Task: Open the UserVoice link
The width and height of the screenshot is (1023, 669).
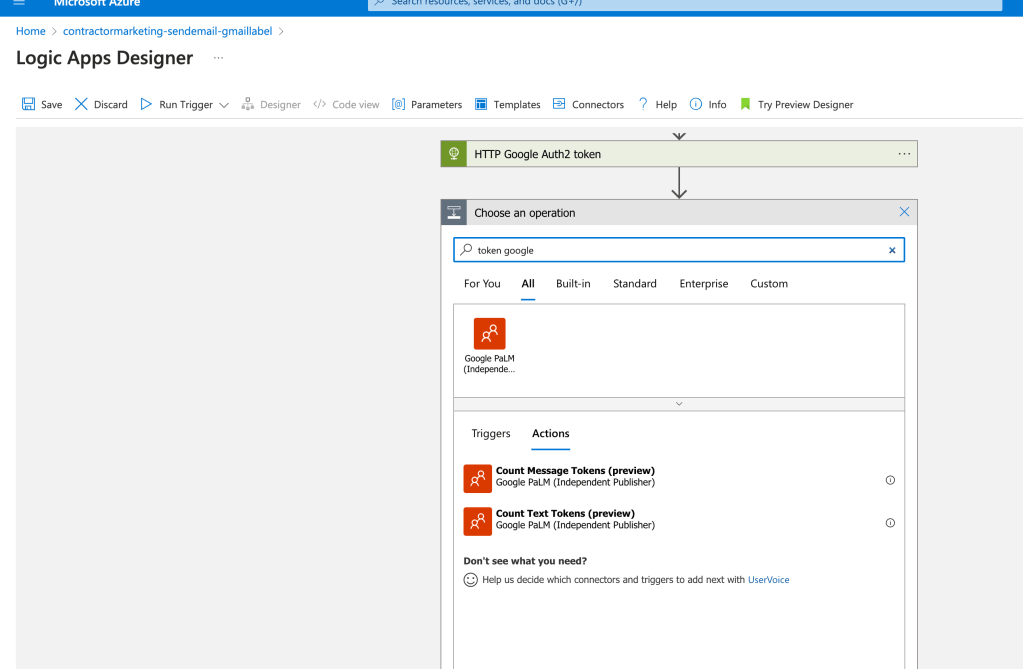Action: (x=769, y=580)
